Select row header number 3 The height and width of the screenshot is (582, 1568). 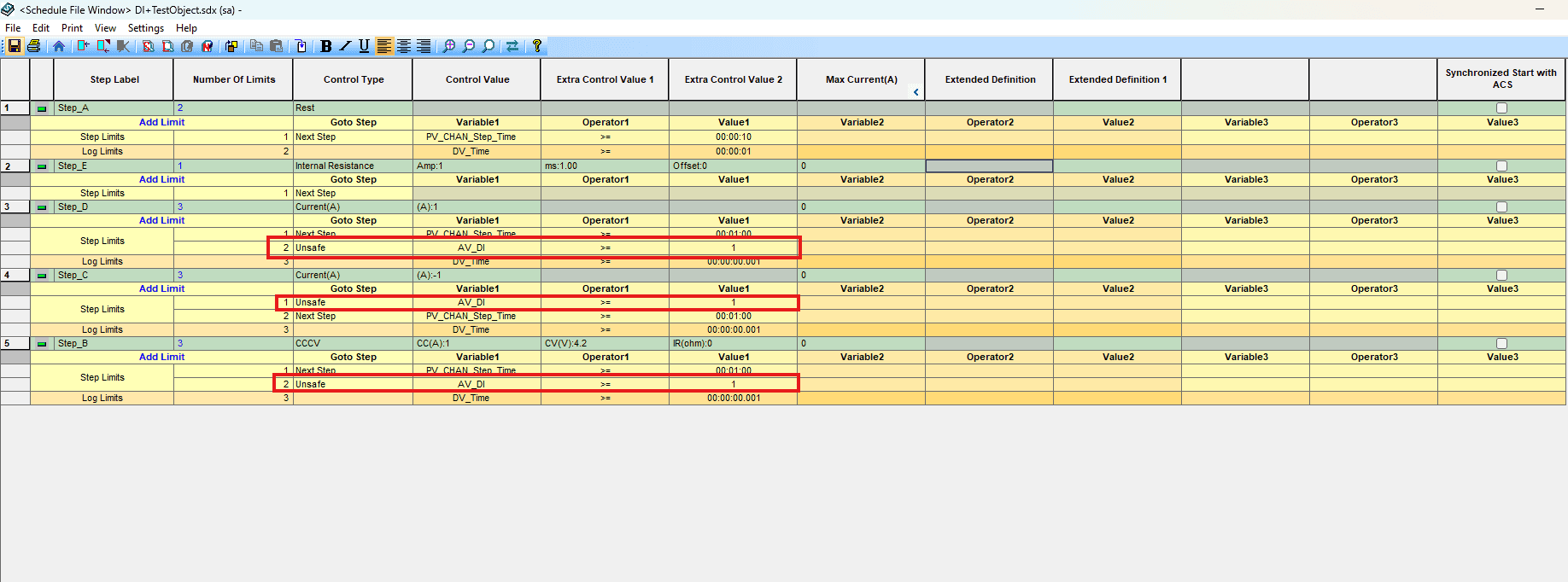[x=15, y=207]
